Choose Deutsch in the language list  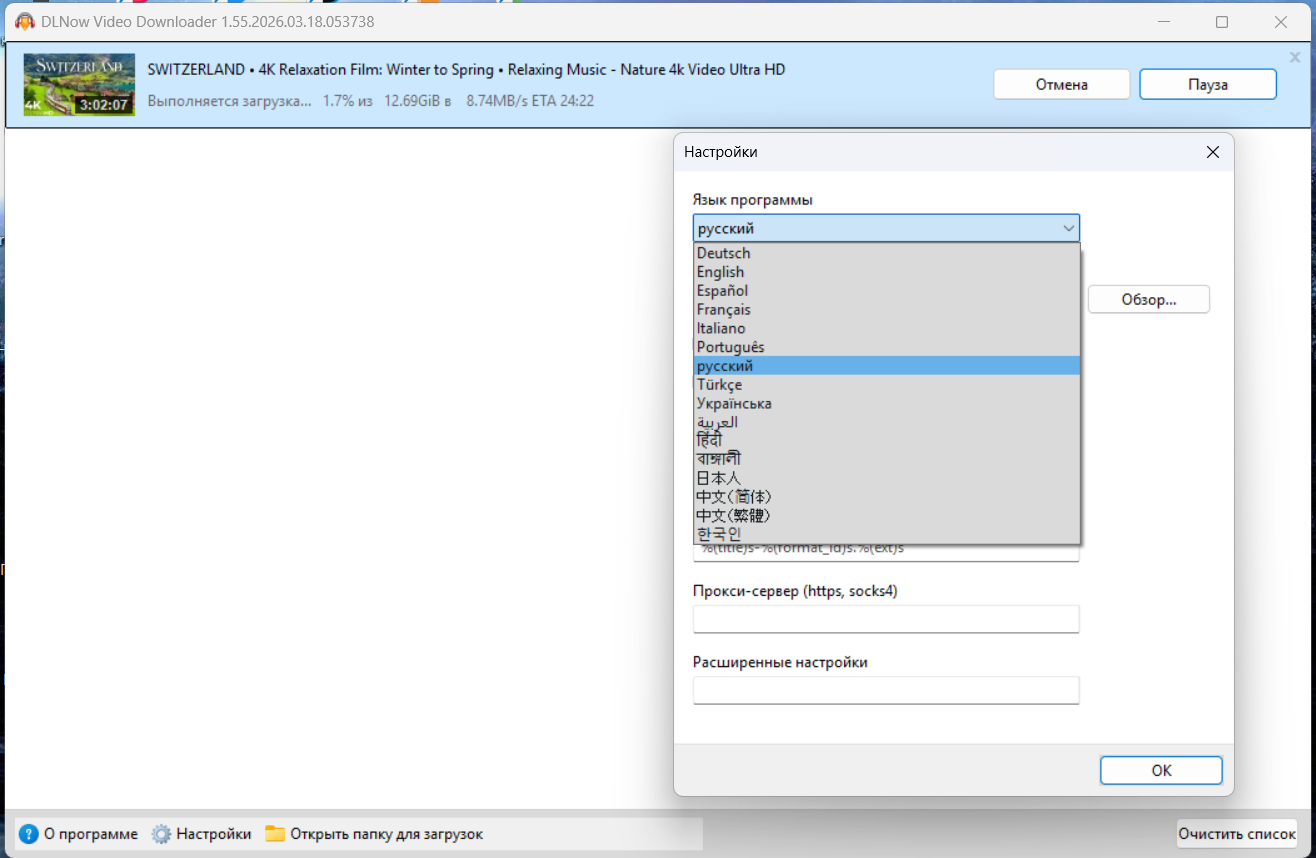(723, 253)
